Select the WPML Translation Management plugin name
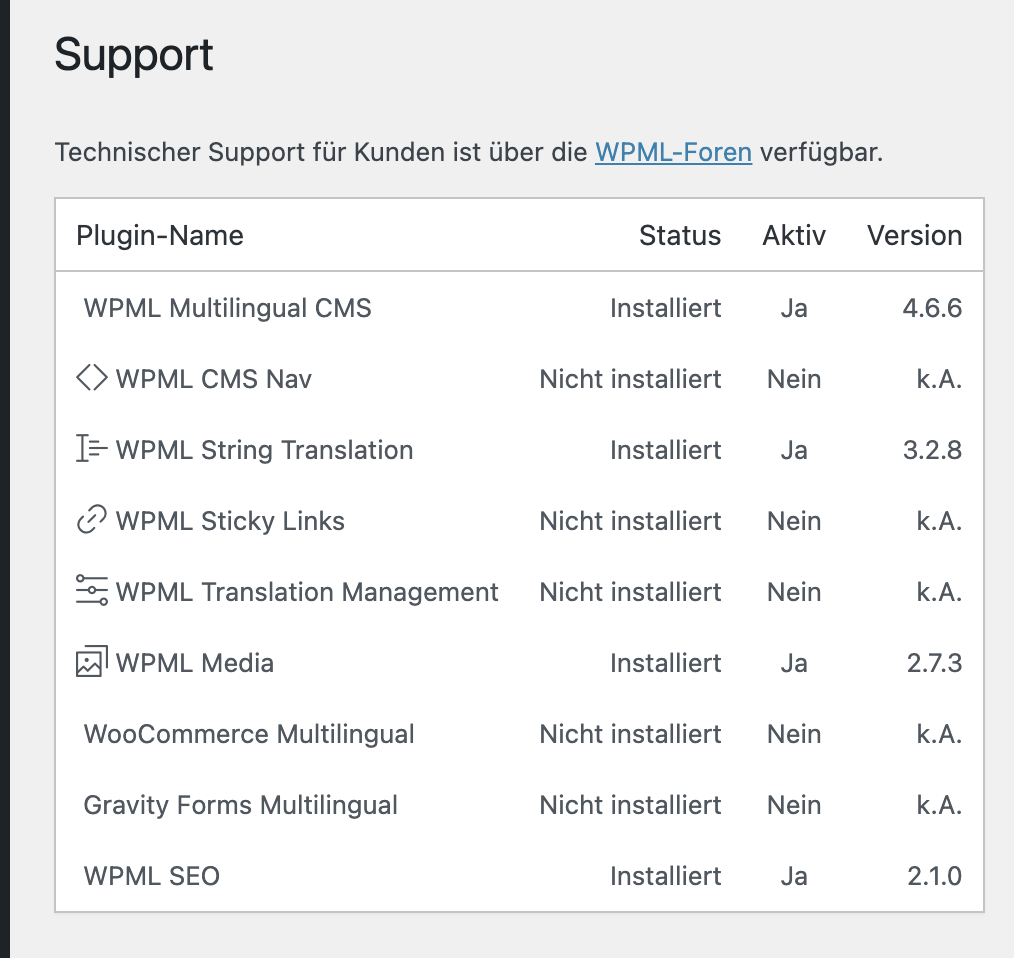 click(x=307, y=593)
